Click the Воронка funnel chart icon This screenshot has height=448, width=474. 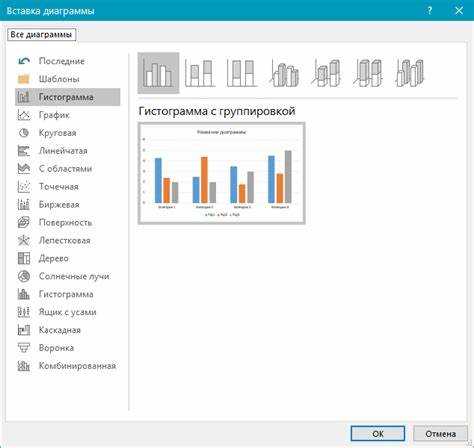[x=24, y=348]
